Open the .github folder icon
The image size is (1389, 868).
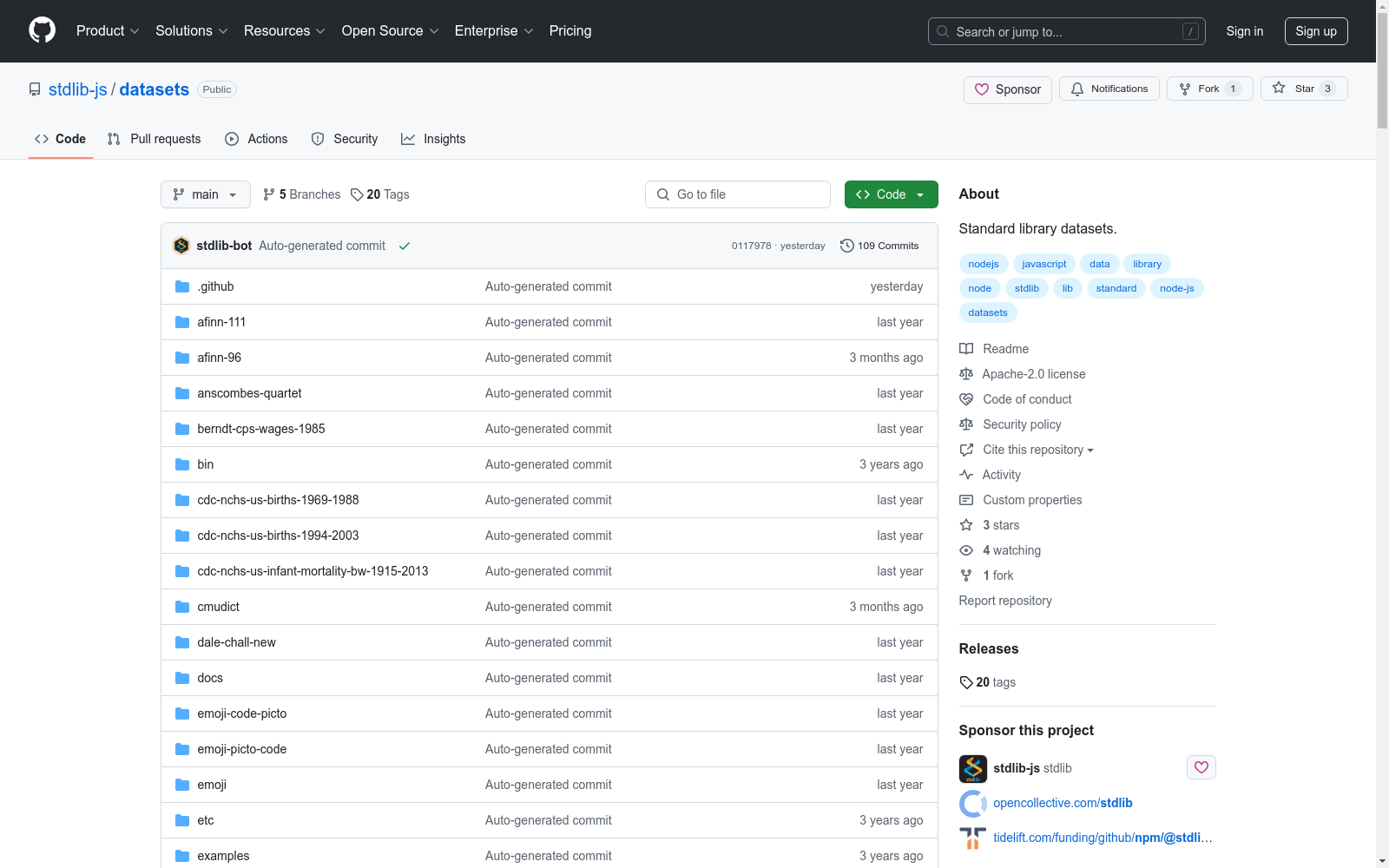click(182, 286)
